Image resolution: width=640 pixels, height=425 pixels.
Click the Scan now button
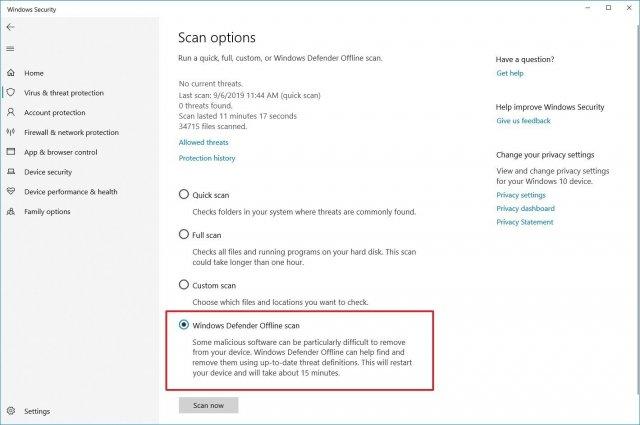209,405
